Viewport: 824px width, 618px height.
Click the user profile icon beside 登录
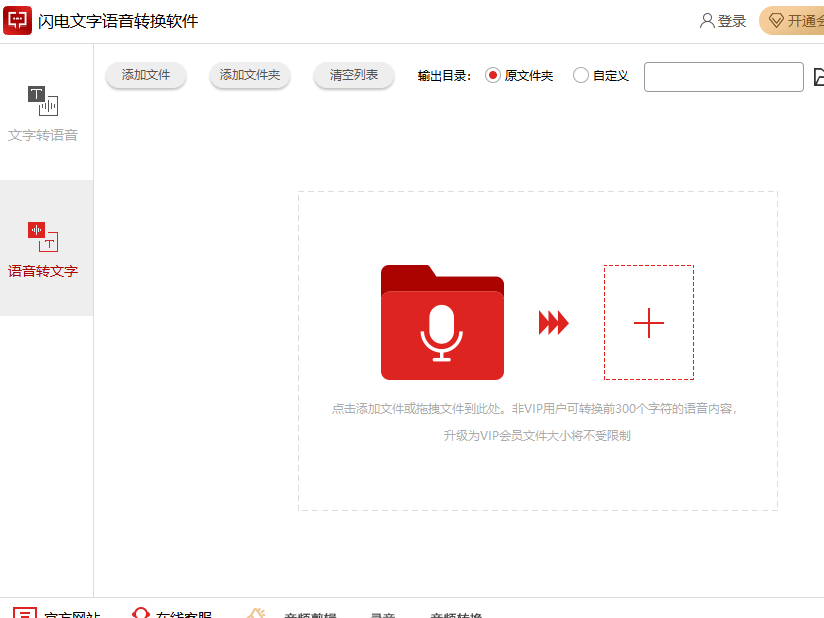click(707, 21)
